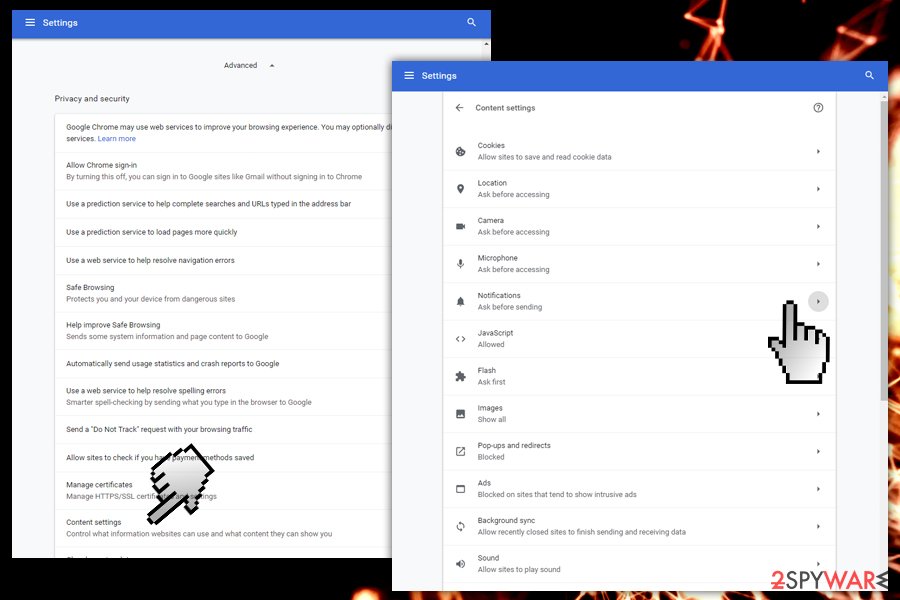The width and height of the screenshot is (900, 600).
Task: Expand Location settings chevron
Action: pyautogui.click(x=818, y=189)
